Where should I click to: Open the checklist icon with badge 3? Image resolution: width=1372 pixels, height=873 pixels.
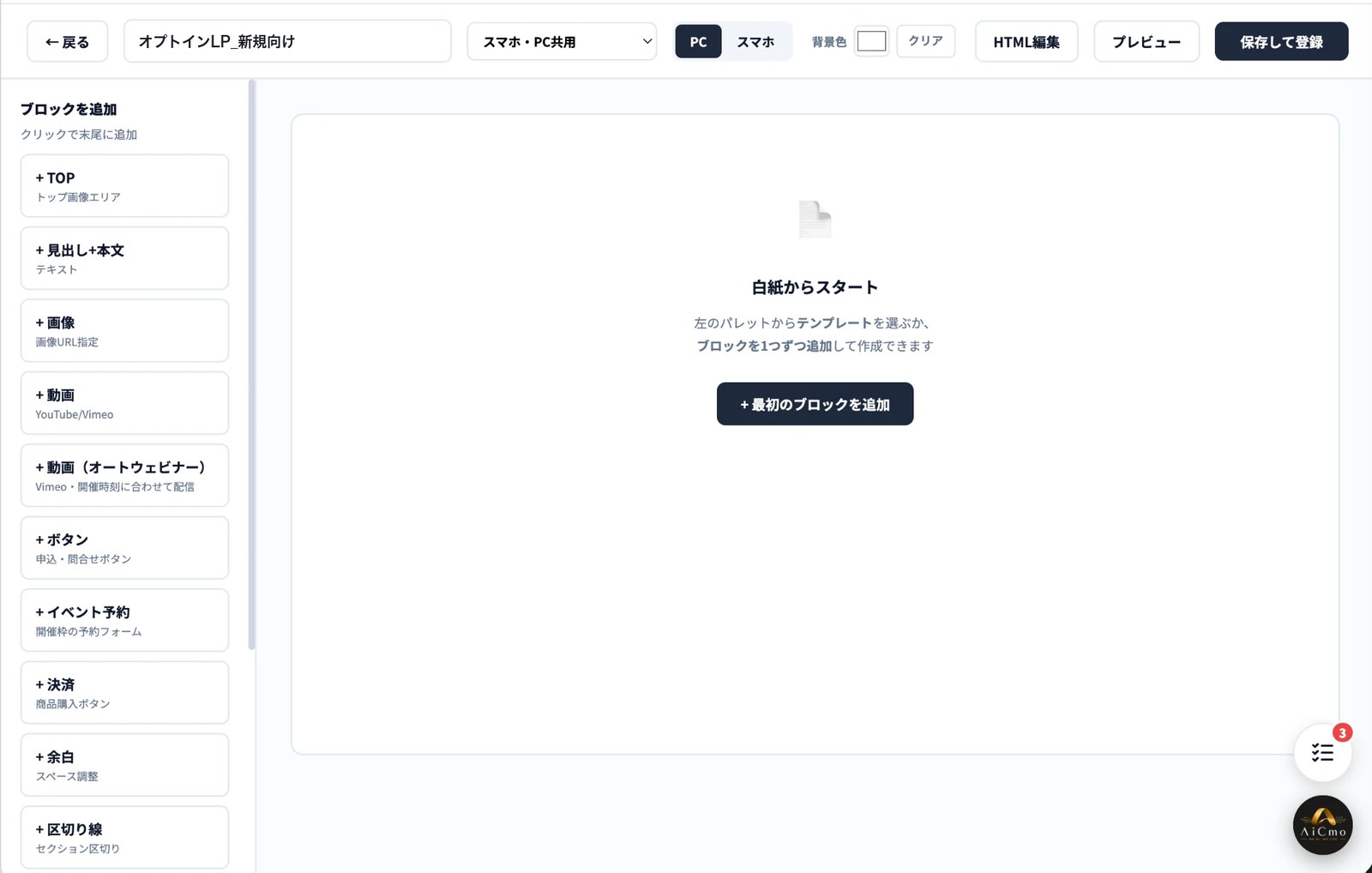(1322, 752)
